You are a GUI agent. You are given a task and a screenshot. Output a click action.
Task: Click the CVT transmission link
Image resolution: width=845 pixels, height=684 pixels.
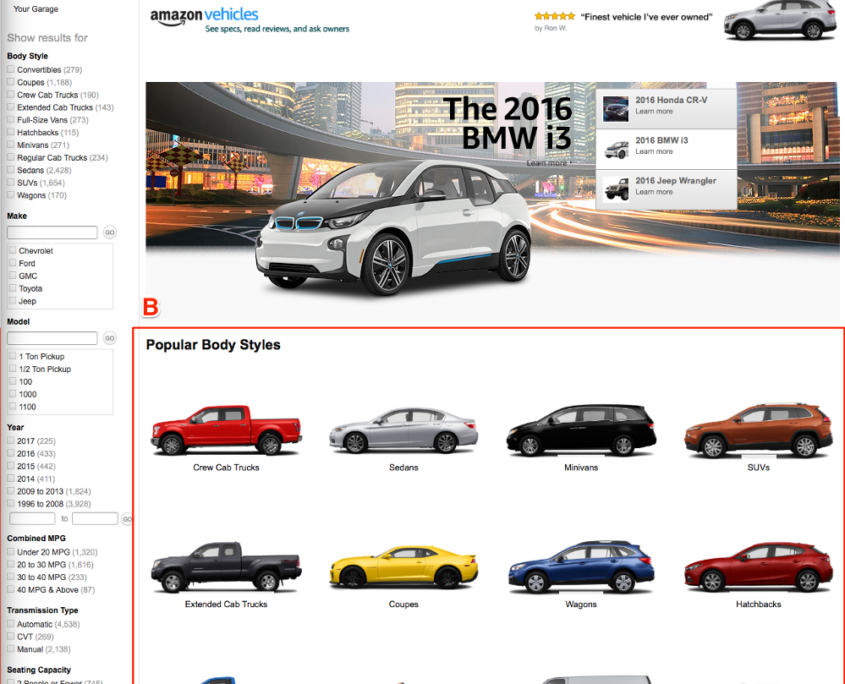(x=36, y=637)
